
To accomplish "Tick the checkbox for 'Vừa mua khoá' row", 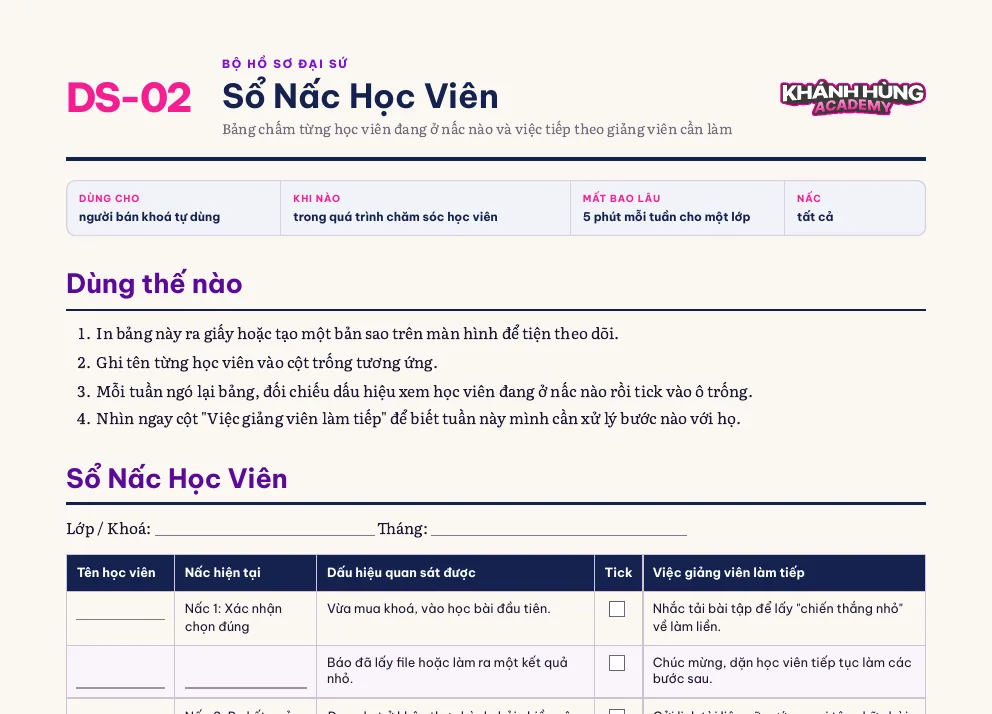I will [617, 608].
